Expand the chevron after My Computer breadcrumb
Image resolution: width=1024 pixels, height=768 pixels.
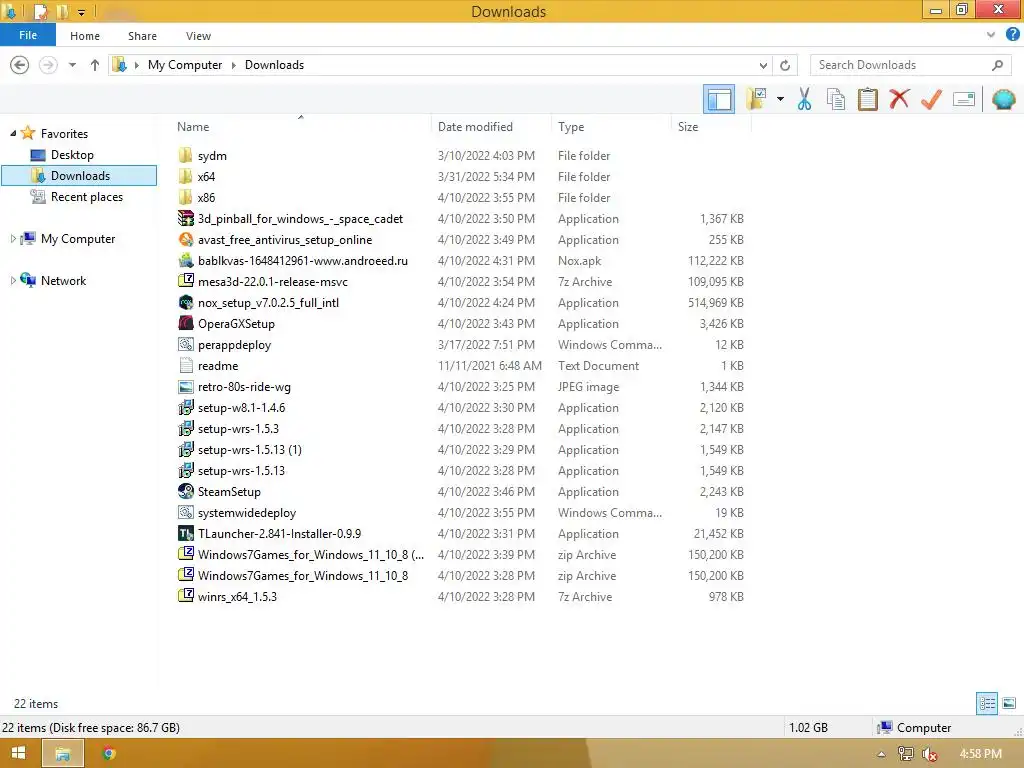click(233, 65)
